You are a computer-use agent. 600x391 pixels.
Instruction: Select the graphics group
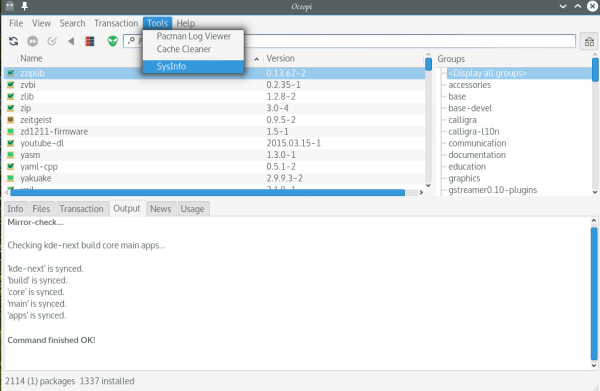coord(464,178)
